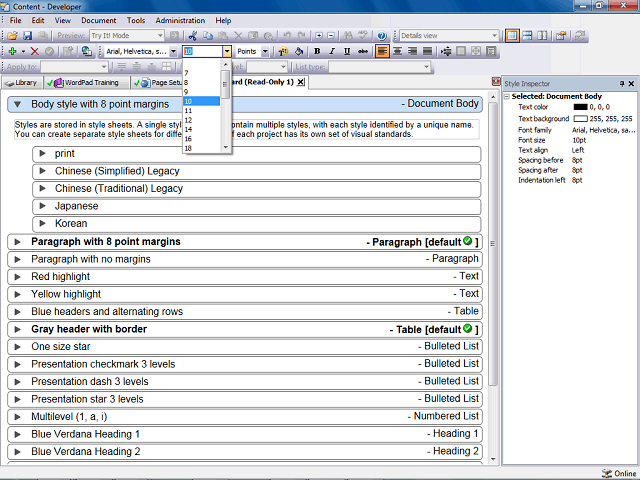Screen dimensions: 640x480
Task: Open the Tools menu
Action: click(136, 20)
